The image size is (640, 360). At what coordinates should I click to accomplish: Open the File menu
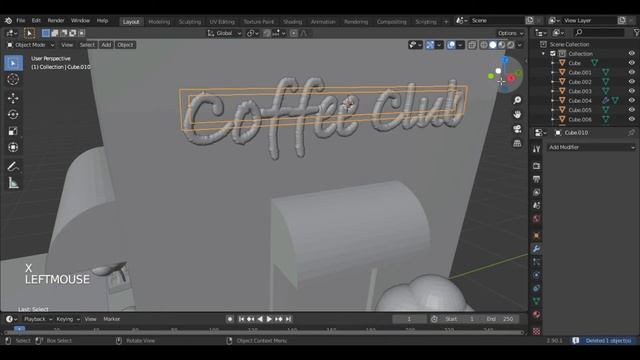(21, 20)
